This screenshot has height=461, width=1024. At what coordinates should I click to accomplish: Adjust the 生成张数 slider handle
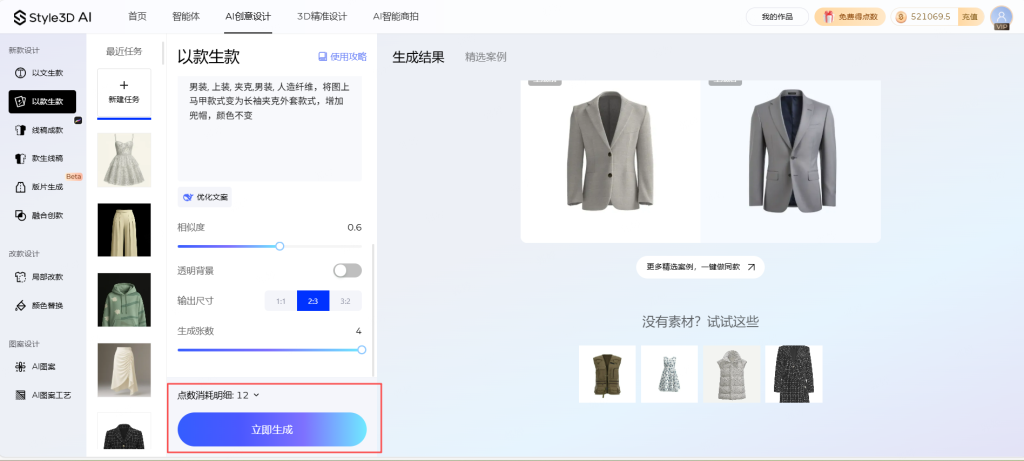[x=362, y=350]
